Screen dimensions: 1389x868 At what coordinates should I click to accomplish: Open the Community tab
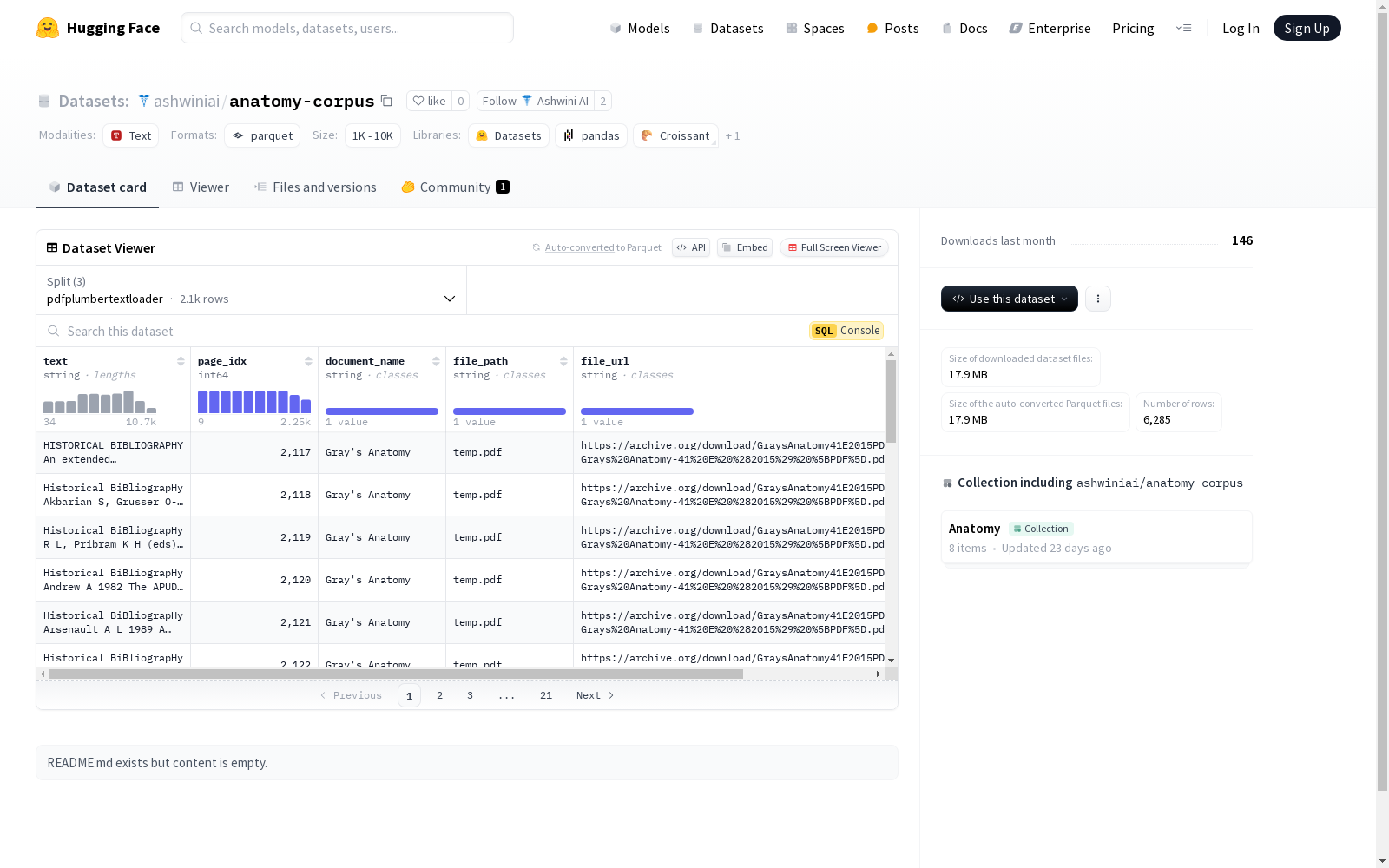[455, 187]
